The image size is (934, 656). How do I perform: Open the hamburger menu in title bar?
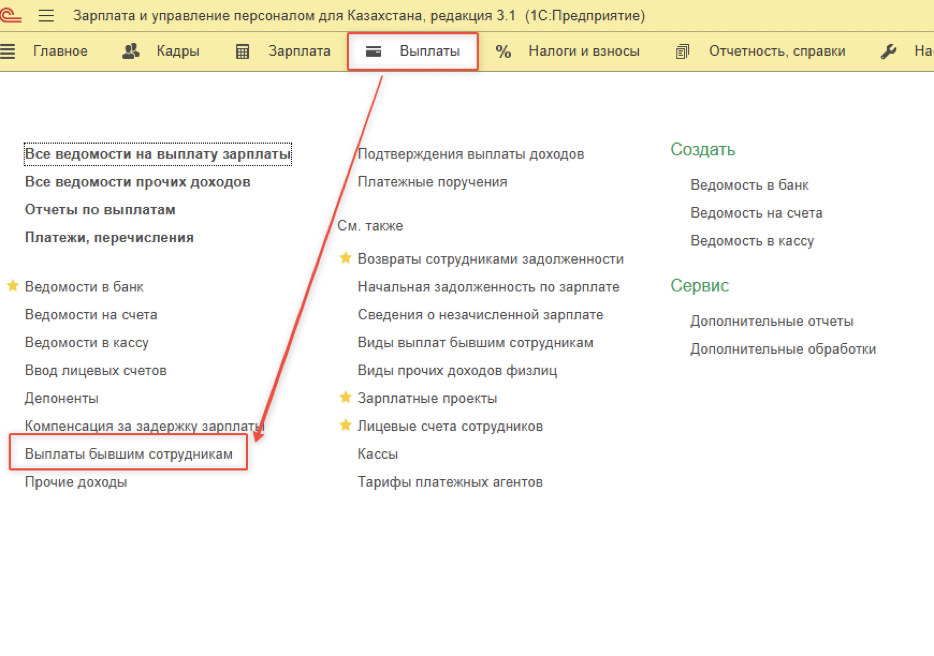pos(47,16)
